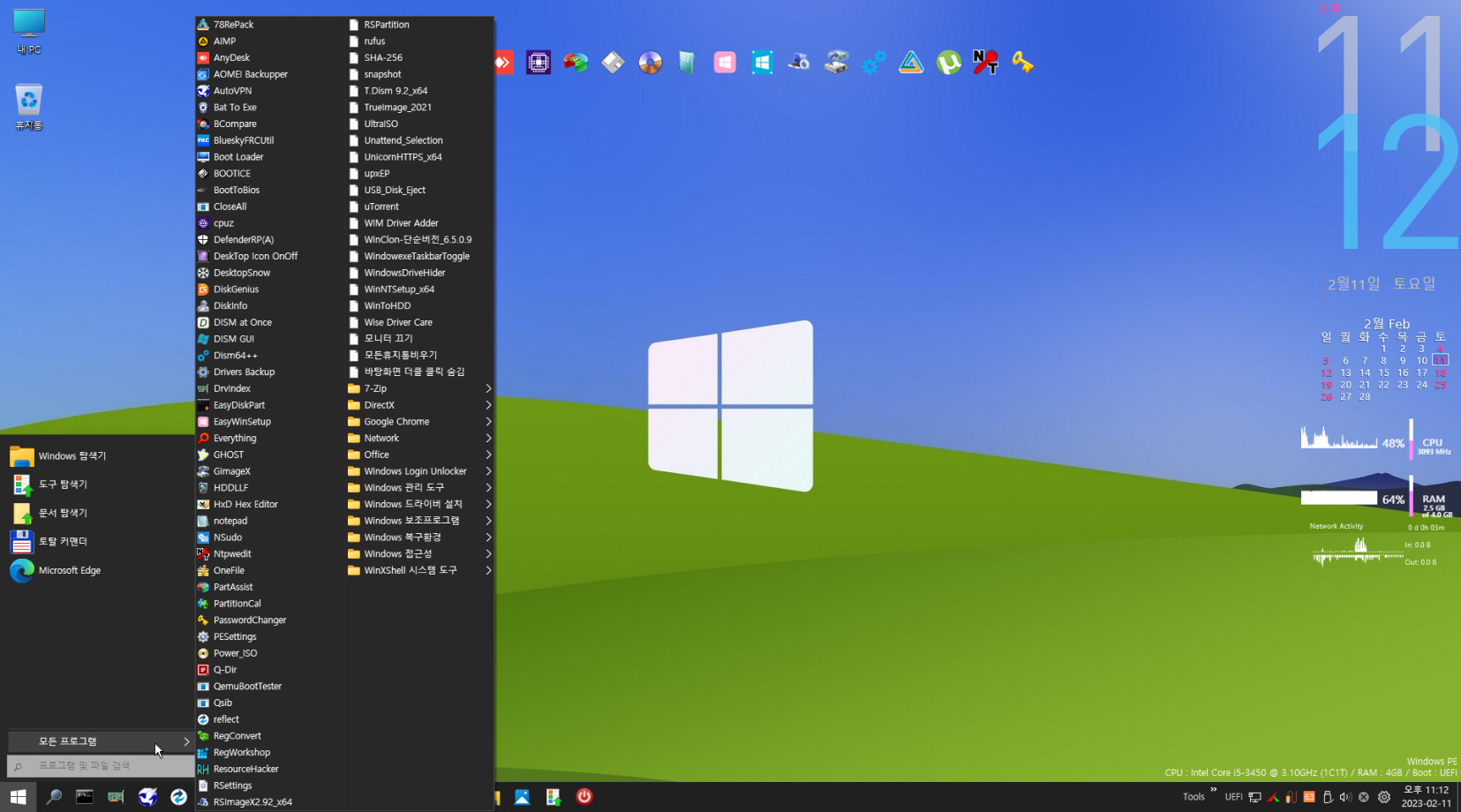The height and width of the screenshot is (812, 1461).
Task: Click the program and file search field
Action: (x=100, y=766)
